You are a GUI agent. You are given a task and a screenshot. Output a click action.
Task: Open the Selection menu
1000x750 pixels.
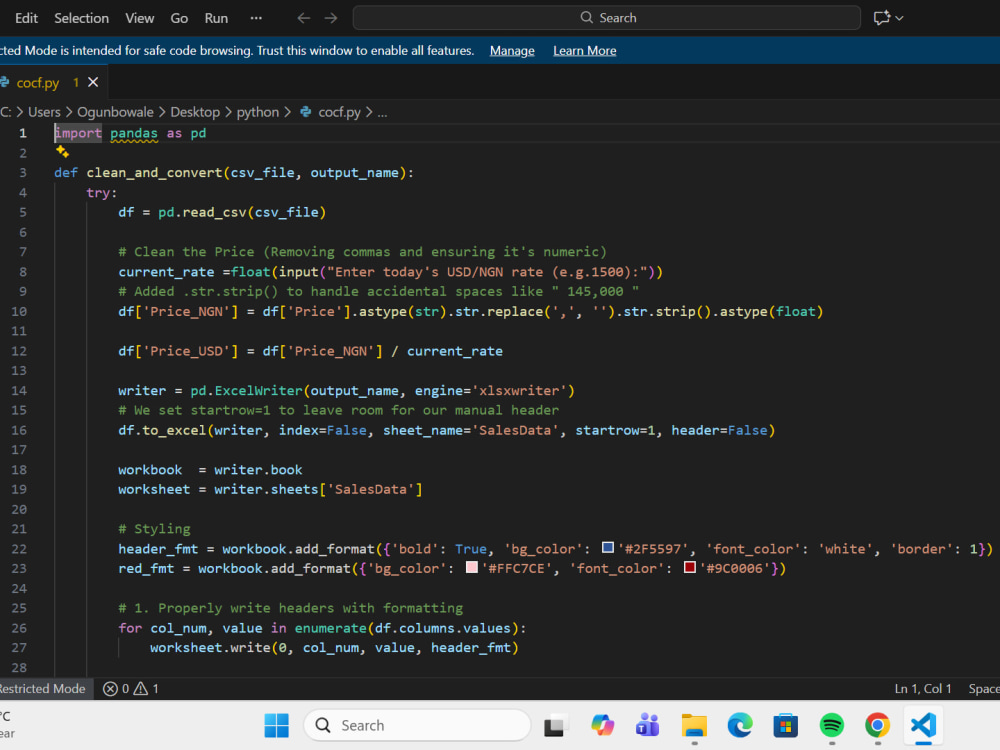(x=82, y=18)
